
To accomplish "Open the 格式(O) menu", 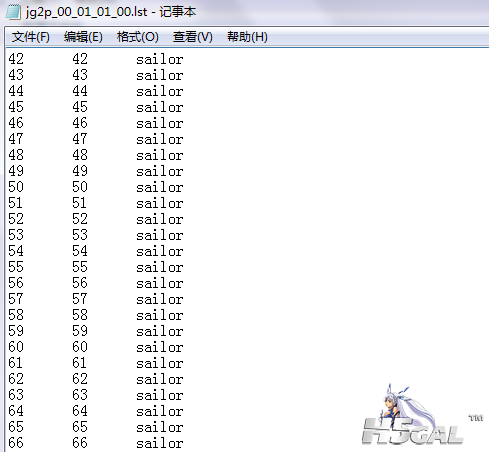I will 138,37.
